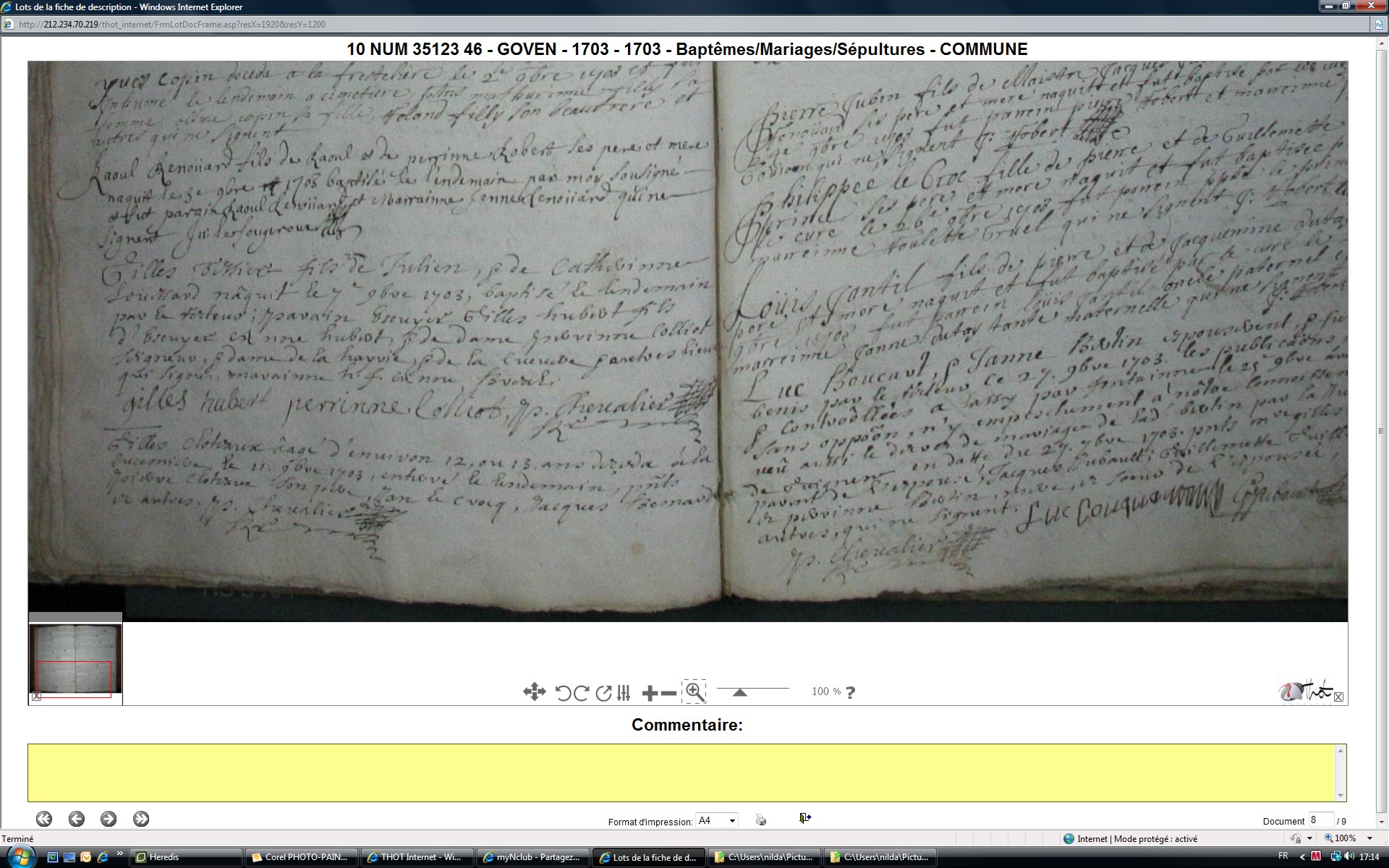Jump to the last document

pos(141,819)
